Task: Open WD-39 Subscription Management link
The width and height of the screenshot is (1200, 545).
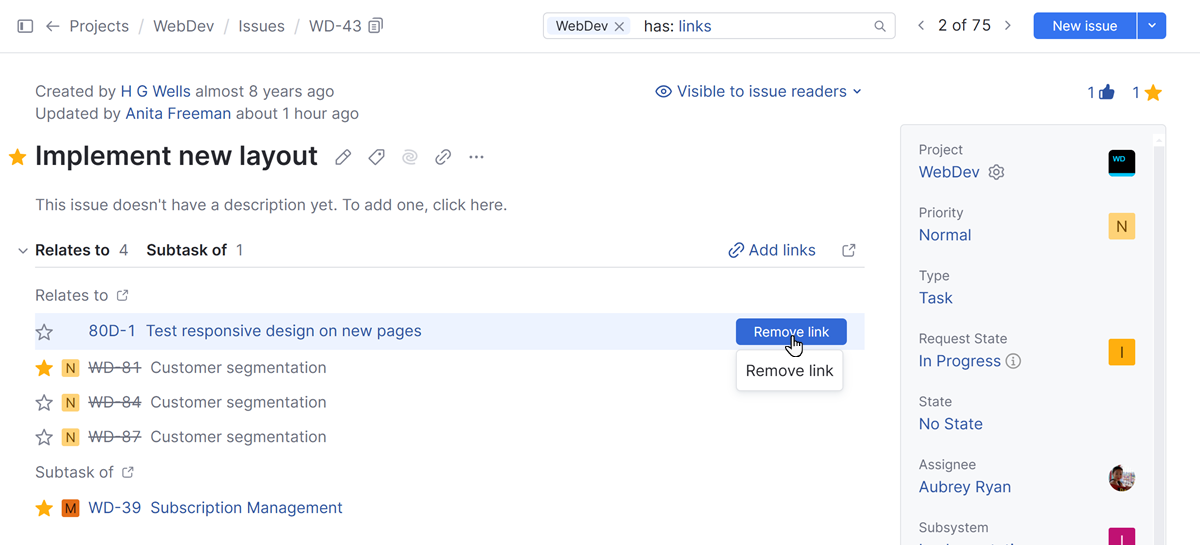Action: pos(246,508)
